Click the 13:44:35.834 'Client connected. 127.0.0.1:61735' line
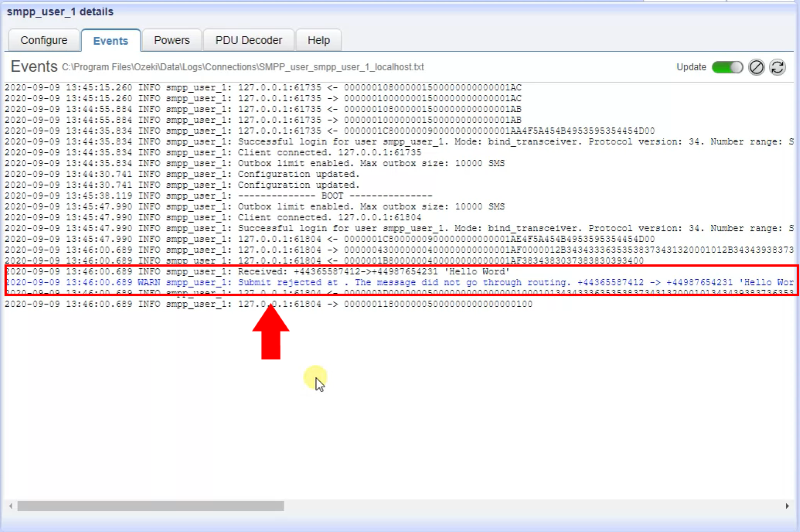This screenshot has width=800, height=532. click(213, 153)
